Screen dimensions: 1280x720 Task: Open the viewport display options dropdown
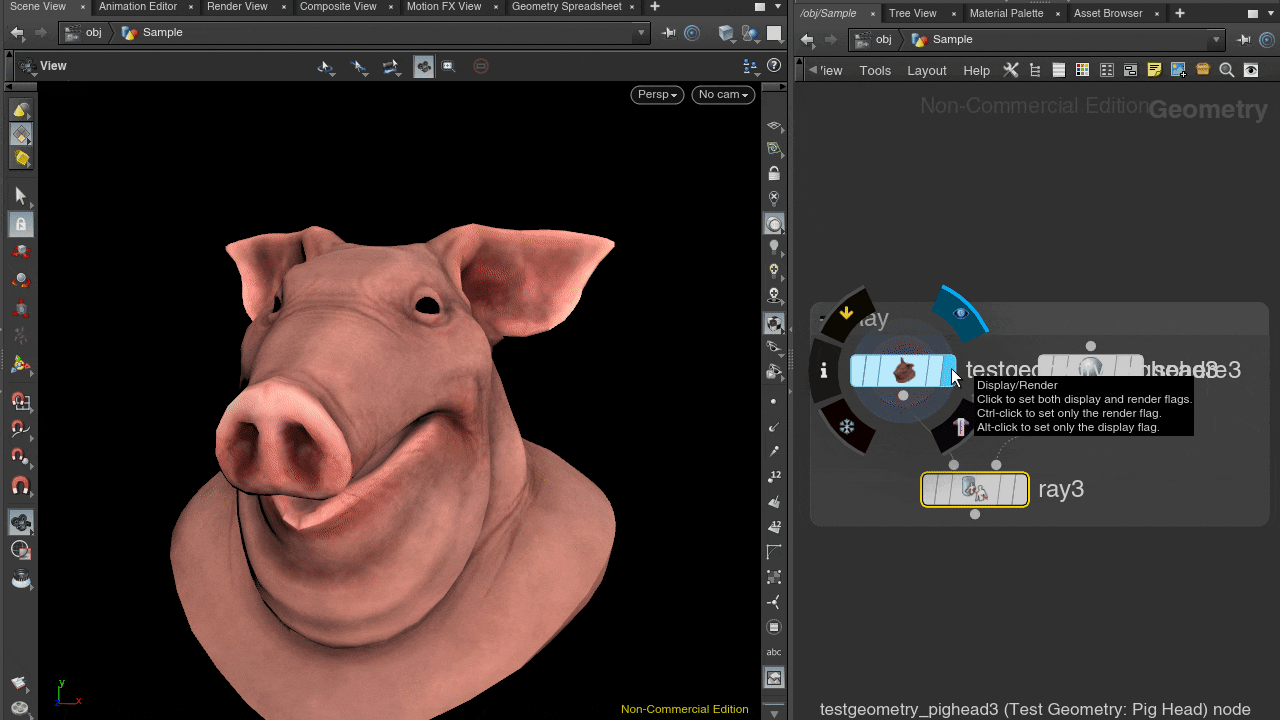click(751, 66)
